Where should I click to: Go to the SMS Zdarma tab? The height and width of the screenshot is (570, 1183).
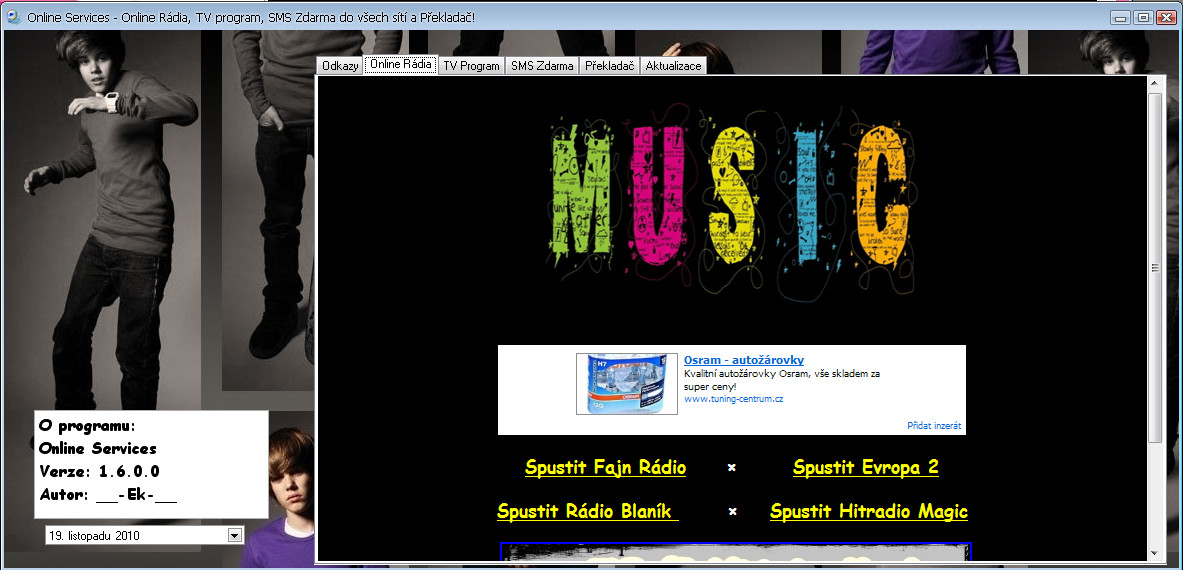(542, 66)
